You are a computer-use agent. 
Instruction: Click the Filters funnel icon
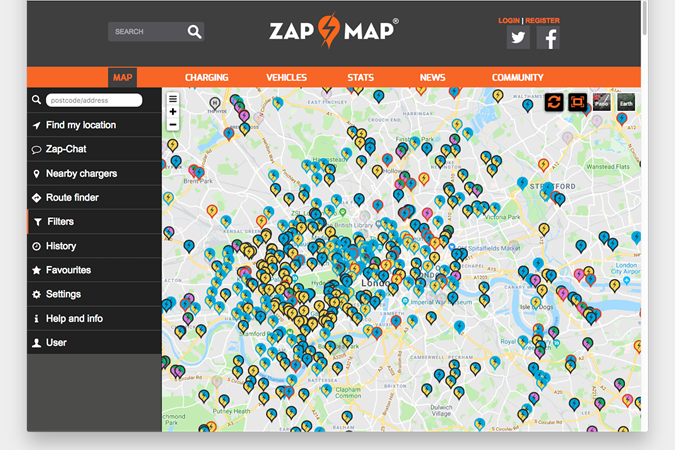(38, 222)
